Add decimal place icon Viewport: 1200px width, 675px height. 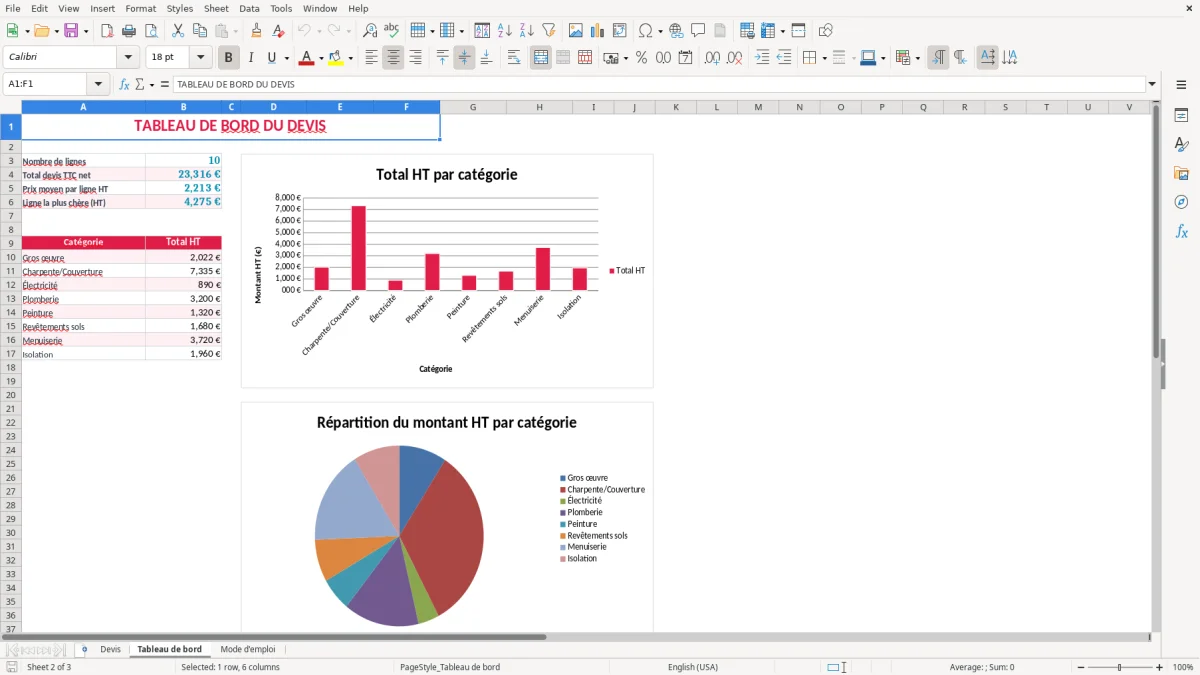pos(713,58)
